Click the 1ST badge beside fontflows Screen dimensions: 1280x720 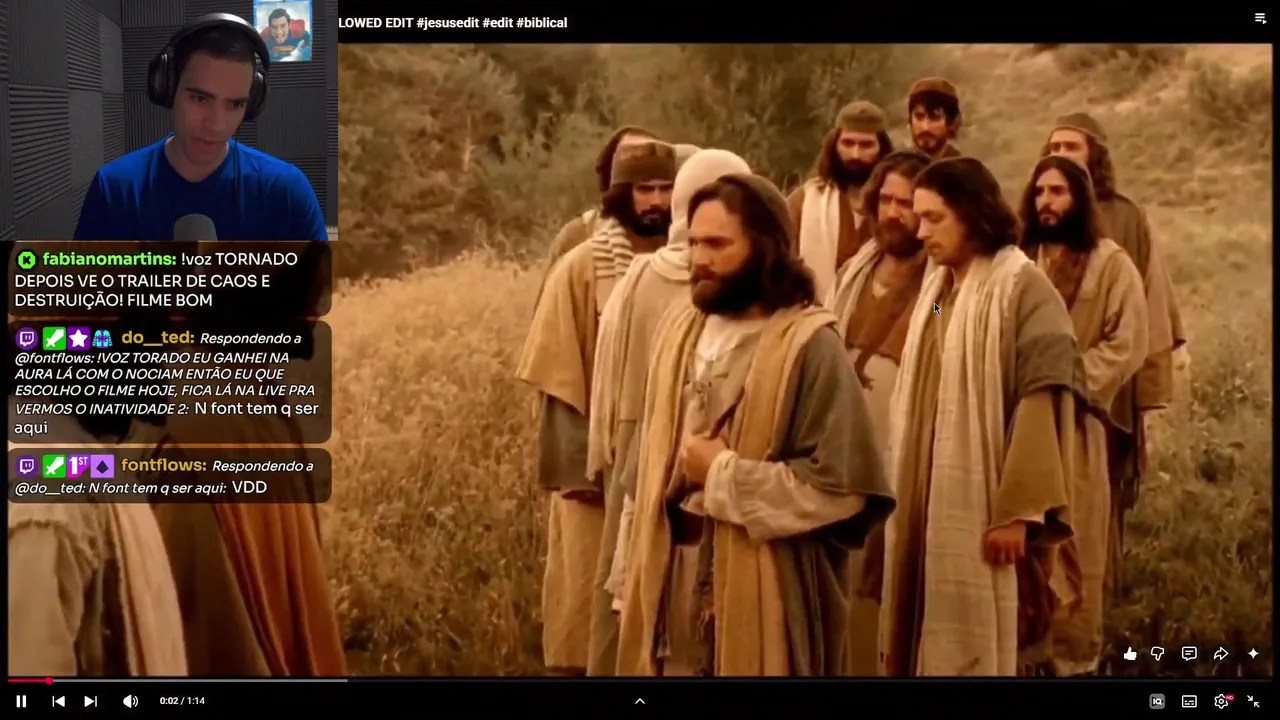coord(78,466)
